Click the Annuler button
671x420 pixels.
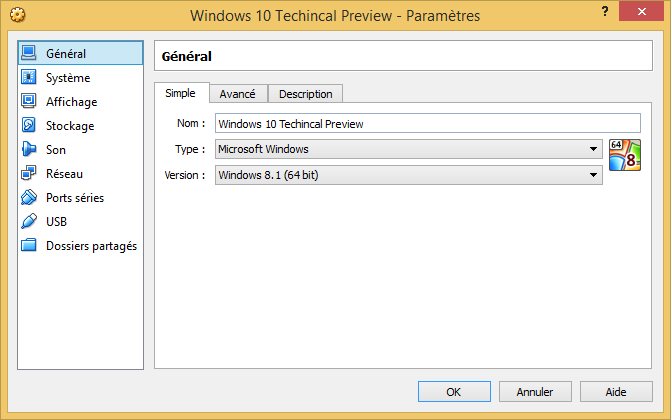535,392
